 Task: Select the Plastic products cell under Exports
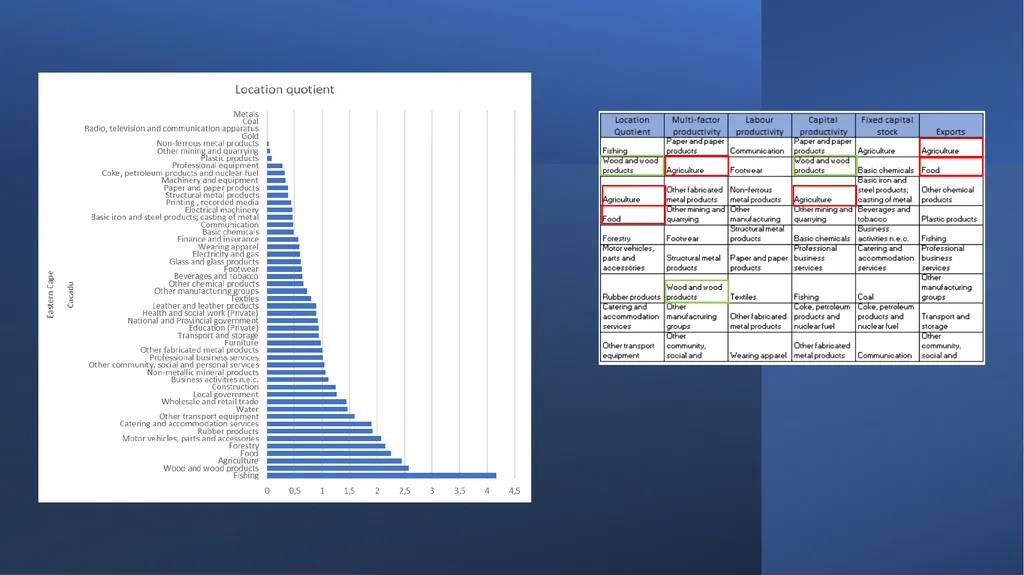(951, 216)
